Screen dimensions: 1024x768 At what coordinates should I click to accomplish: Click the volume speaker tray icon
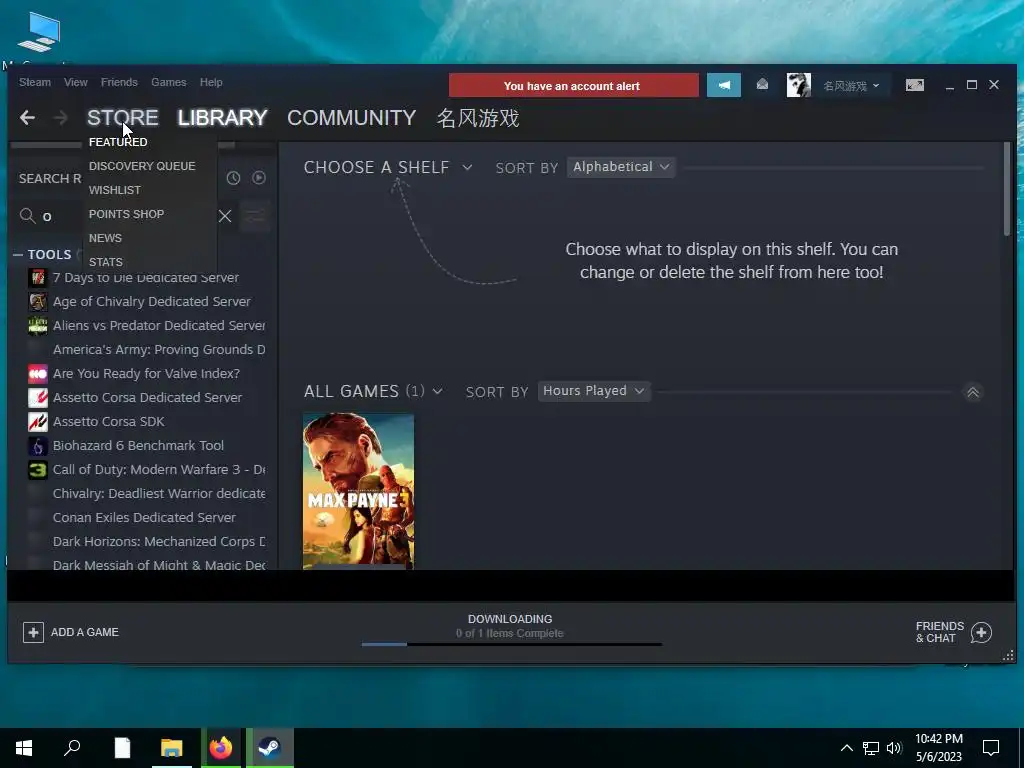click(894, 748)
